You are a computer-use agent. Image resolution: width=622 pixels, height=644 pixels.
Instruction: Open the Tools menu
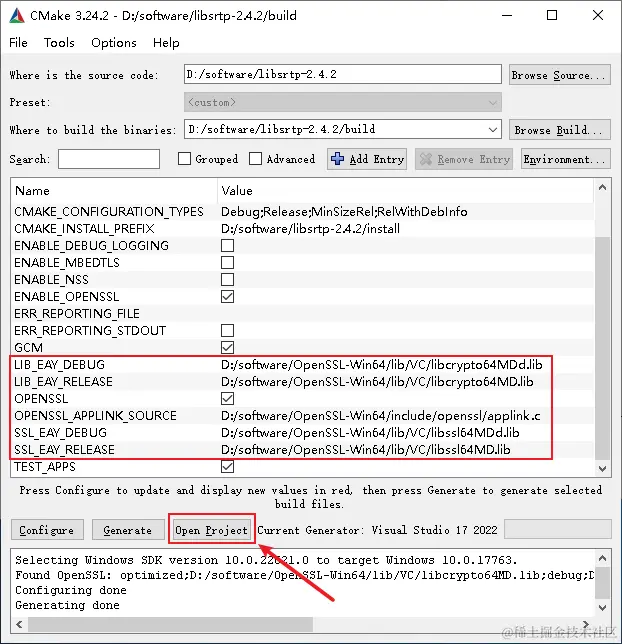pyautogui.click(x=59, y=43)
